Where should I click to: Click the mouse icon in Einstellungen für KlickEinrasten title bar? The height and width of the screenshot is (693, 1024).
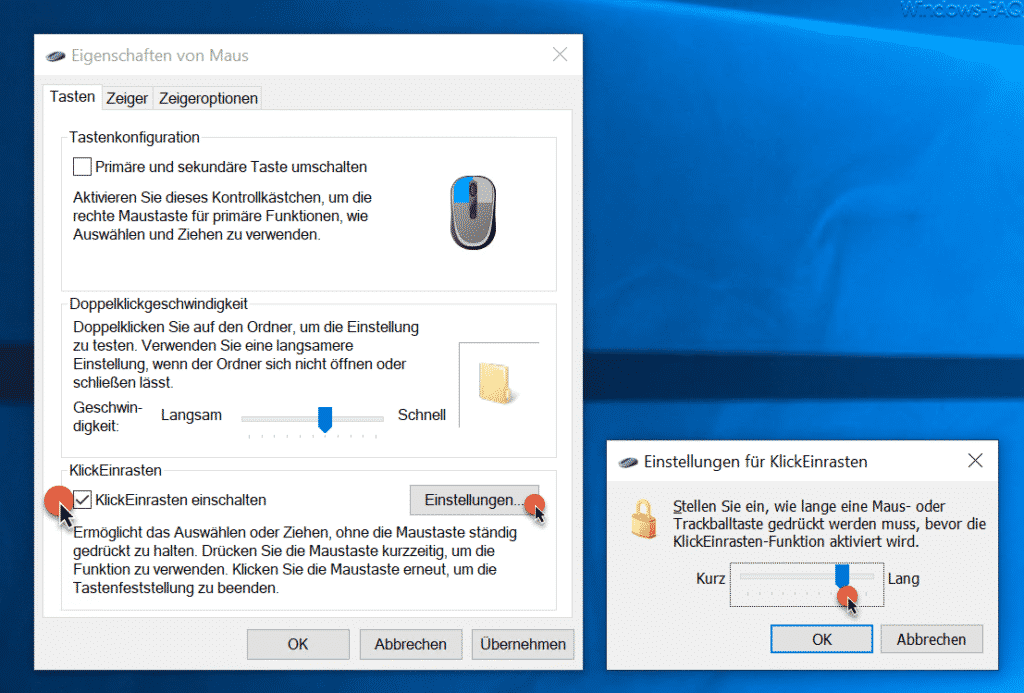click(x=628, y=462)
